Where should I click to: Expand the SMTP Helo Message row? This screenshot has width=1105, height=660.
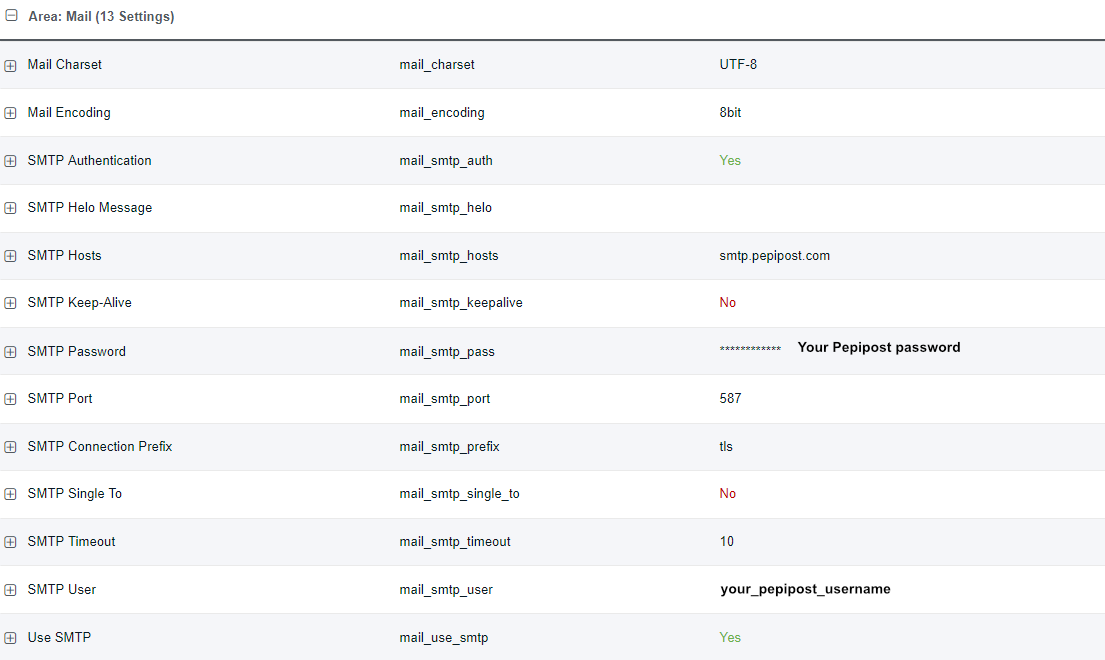click(x=11, y=208)
